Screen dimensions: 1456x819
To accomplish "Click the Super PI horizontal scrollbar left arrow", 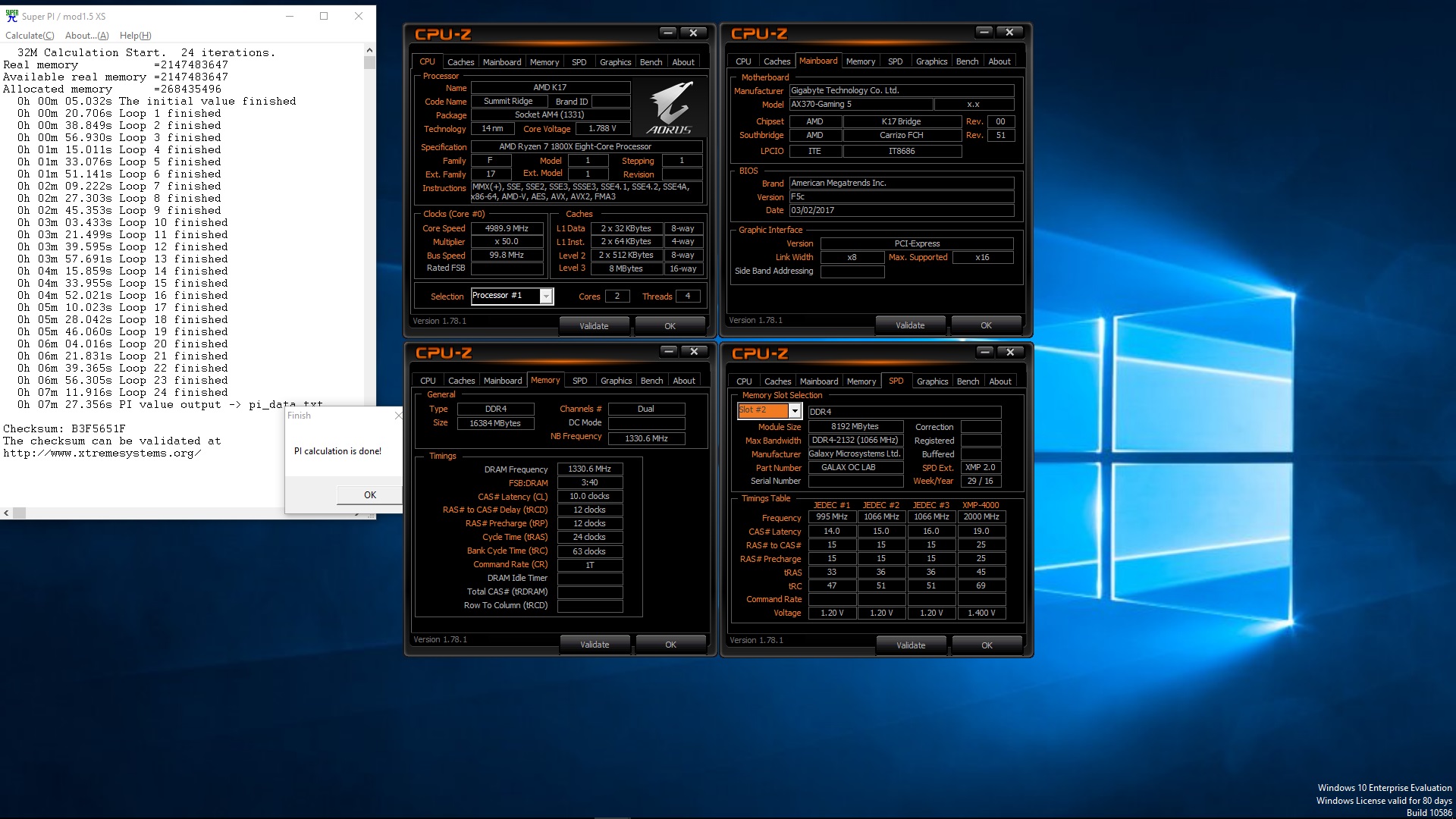I will [x=6, y=513].
